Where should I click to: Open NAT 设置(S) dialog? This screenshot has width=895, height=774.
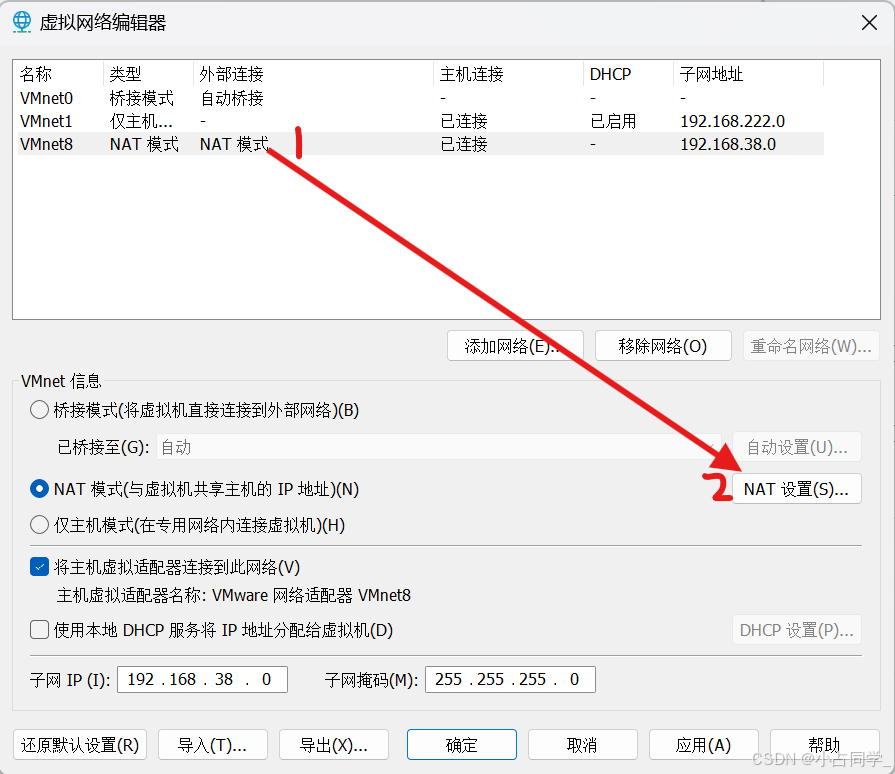coord(797,489)
